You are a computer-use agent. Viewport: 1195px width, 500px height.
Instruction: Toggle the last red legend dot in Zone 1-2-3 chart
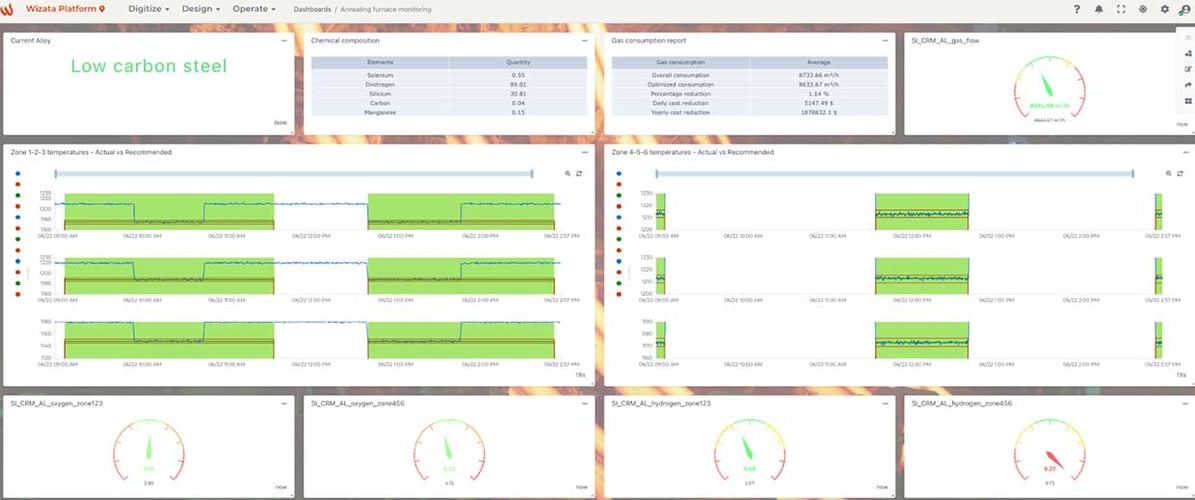pyautogui.click(x=18, y=293)
